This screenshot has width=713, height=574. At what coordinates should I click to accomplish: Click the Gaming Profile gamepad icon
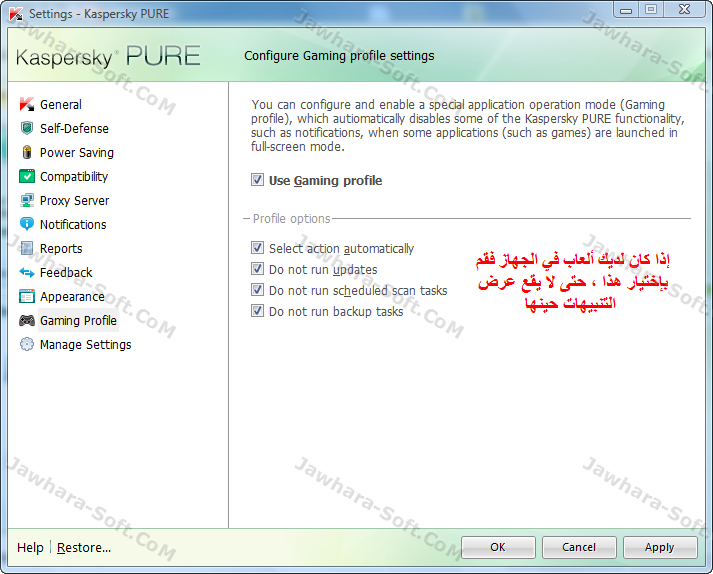tap(27, 321)
